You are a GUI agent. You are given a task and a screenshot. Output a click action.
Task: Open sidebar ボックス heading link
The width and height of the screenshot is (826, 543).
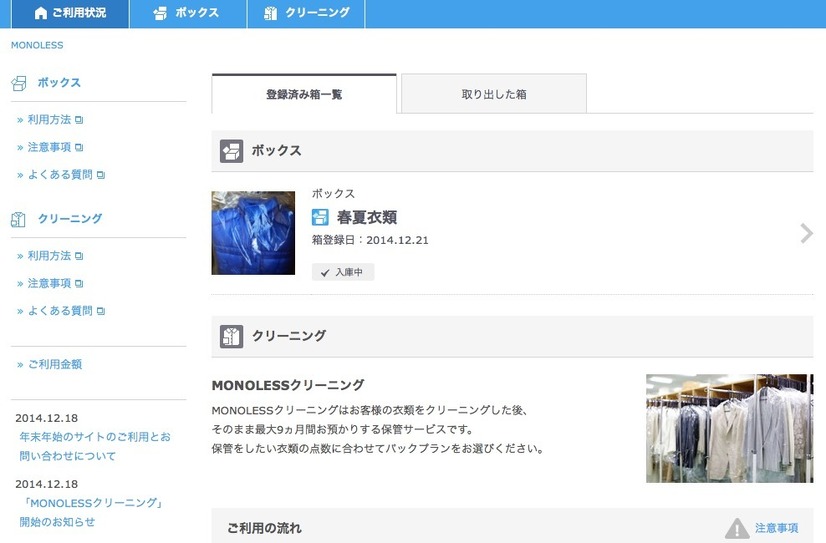(x=59, y=83)
